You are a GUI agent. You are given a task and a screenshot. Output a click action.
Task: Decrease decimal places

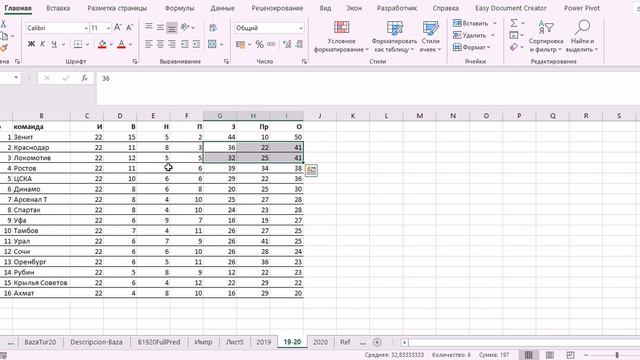pyautogui.click(x=299, y=44)
